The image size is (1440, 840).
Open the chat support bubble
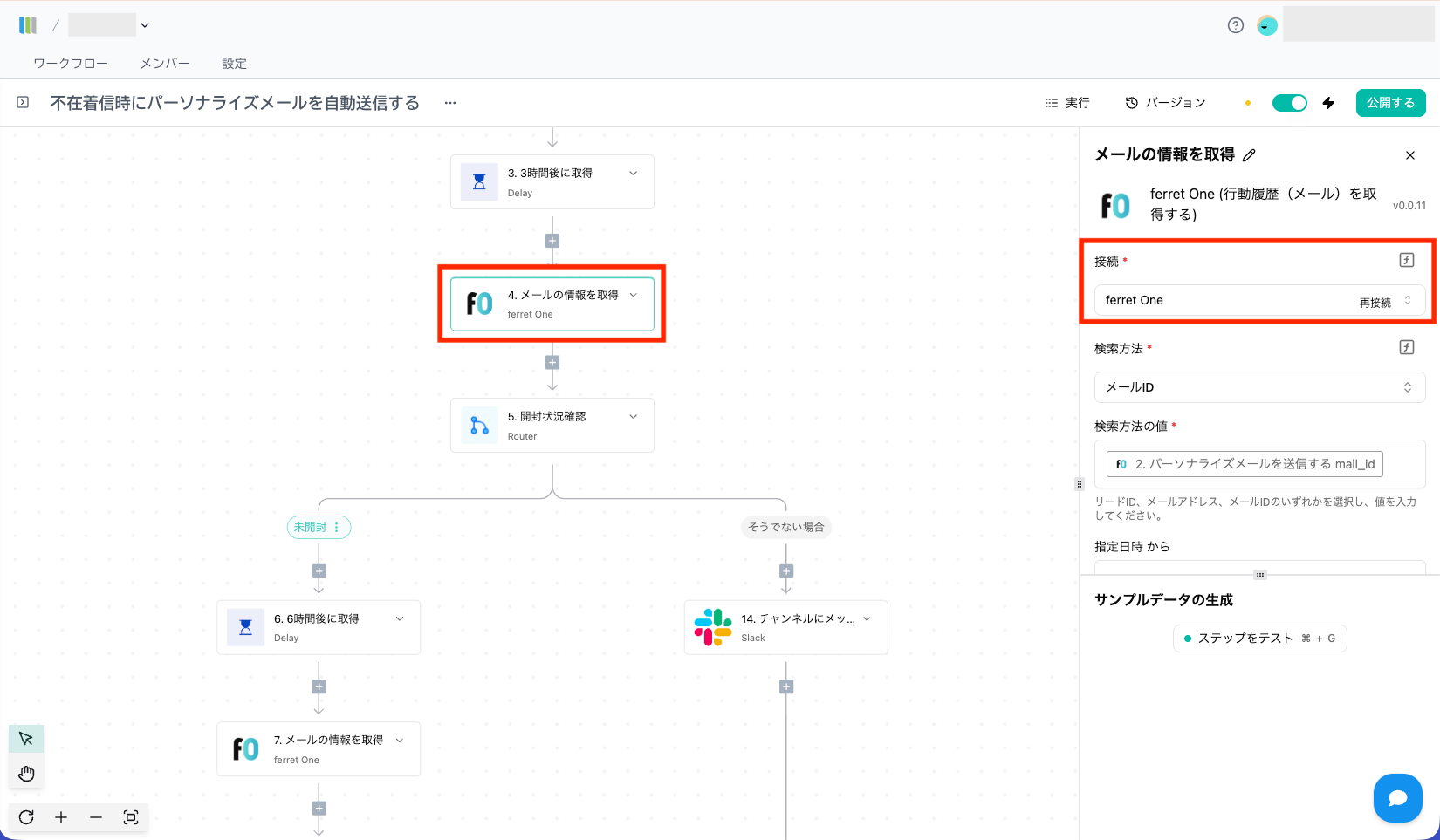tap(1397, 797)
